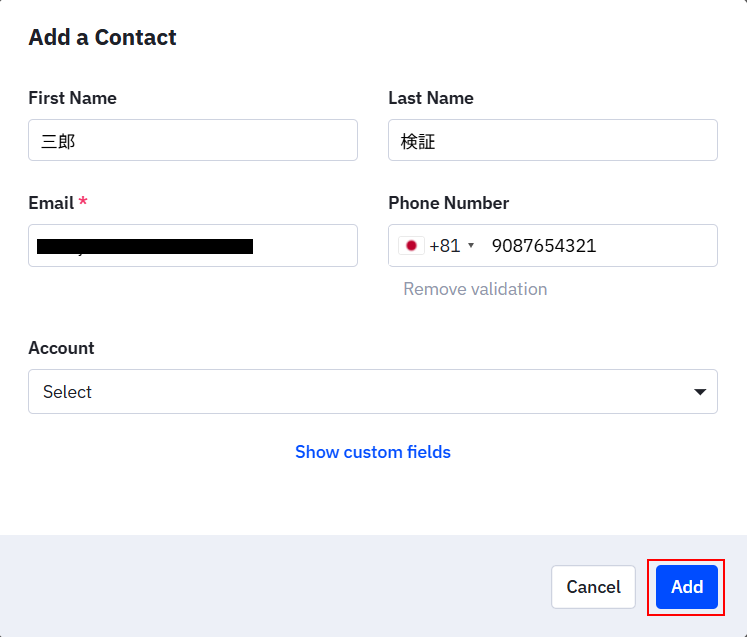
Task: Focus the Last Name input field
Action: click(x=553, y=140)
